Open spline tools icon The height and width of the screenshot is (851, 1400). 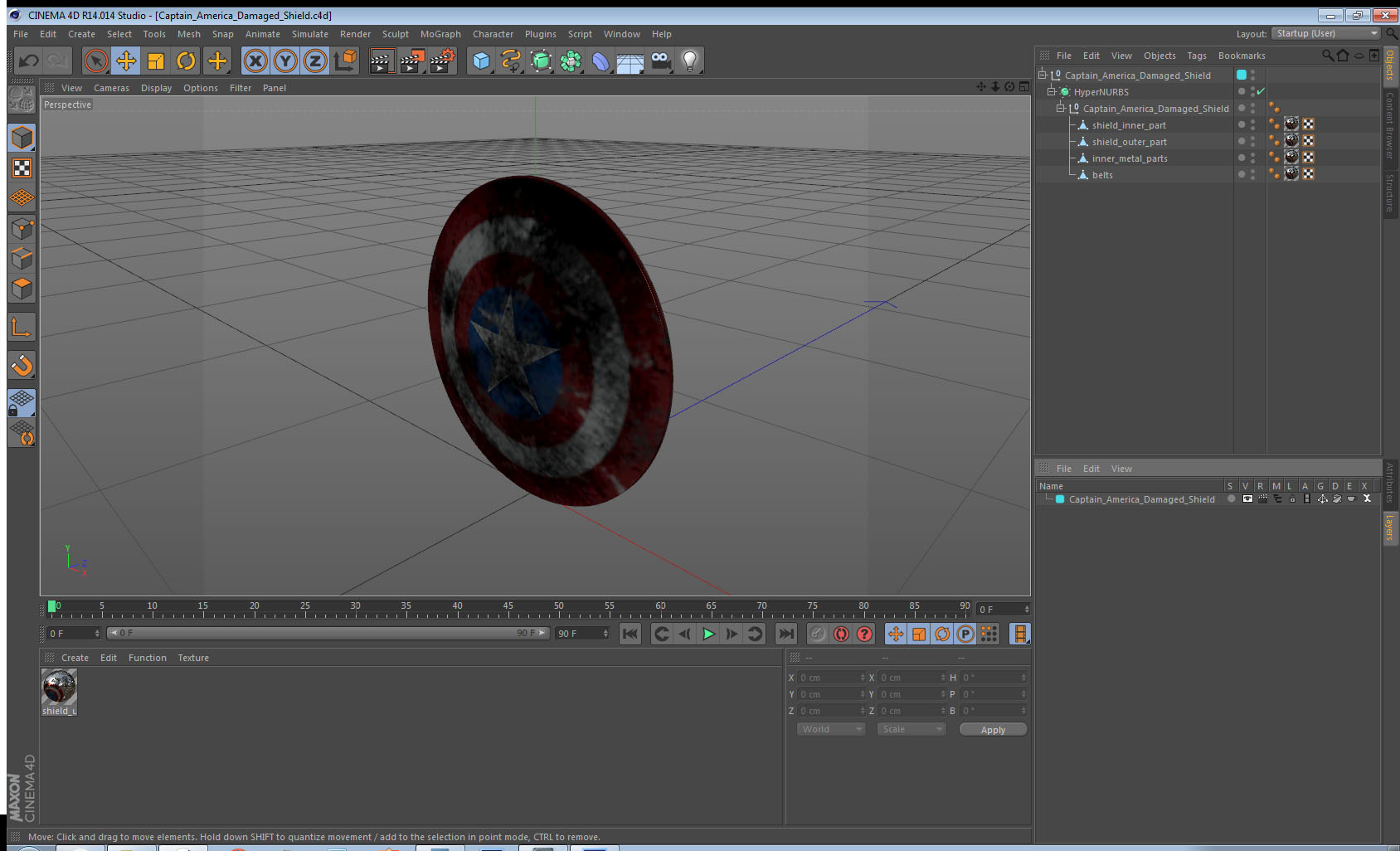511,61
